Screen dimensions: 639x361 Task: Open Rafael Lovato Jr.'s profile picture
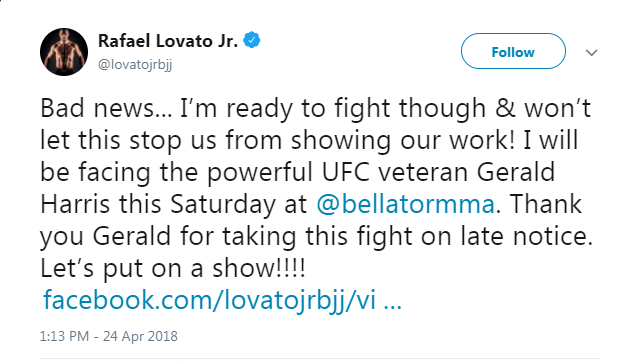pos(64,52)
